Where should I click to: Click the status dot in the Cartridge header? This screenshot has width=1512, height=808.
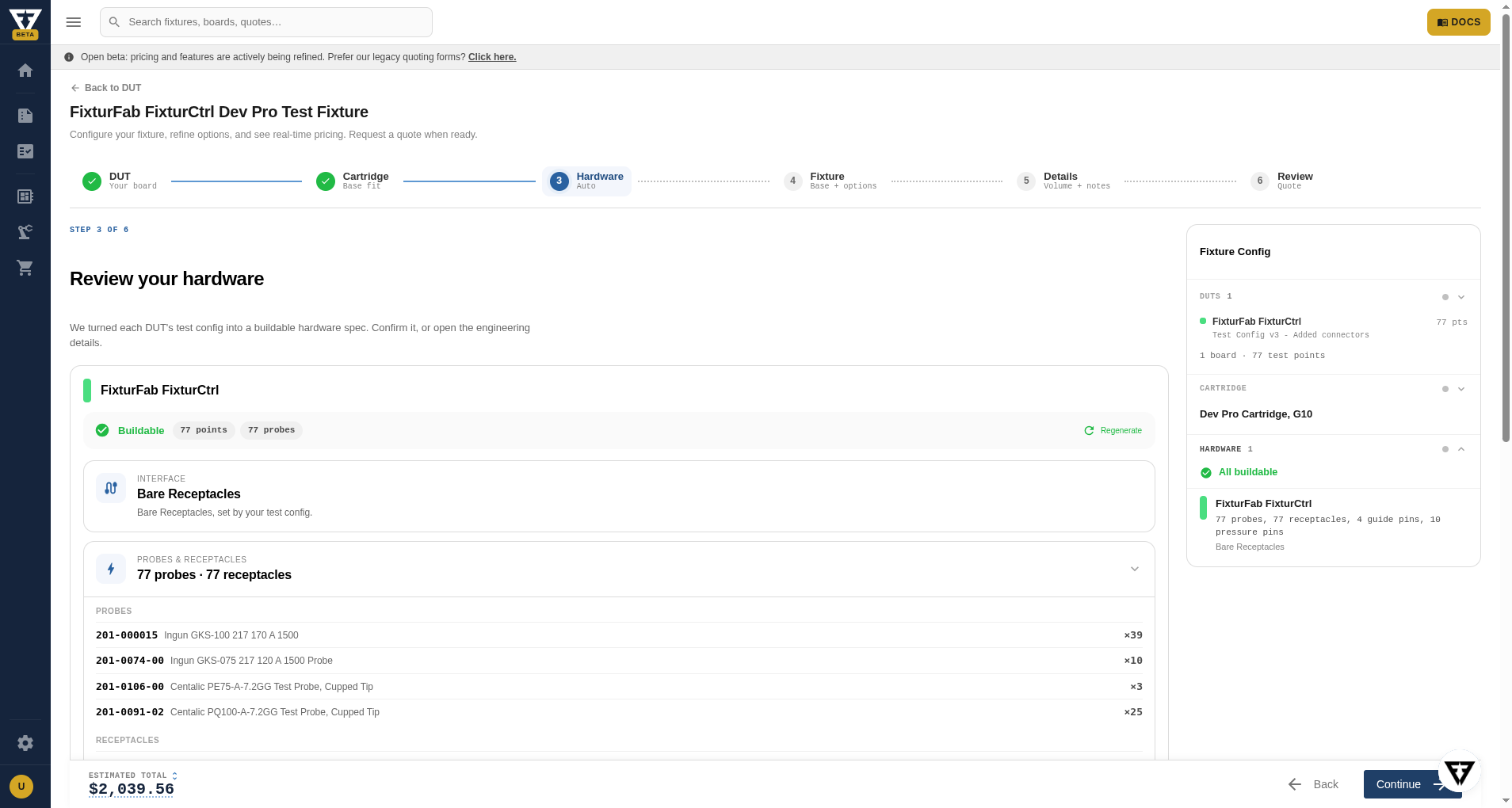point(1445,389)
